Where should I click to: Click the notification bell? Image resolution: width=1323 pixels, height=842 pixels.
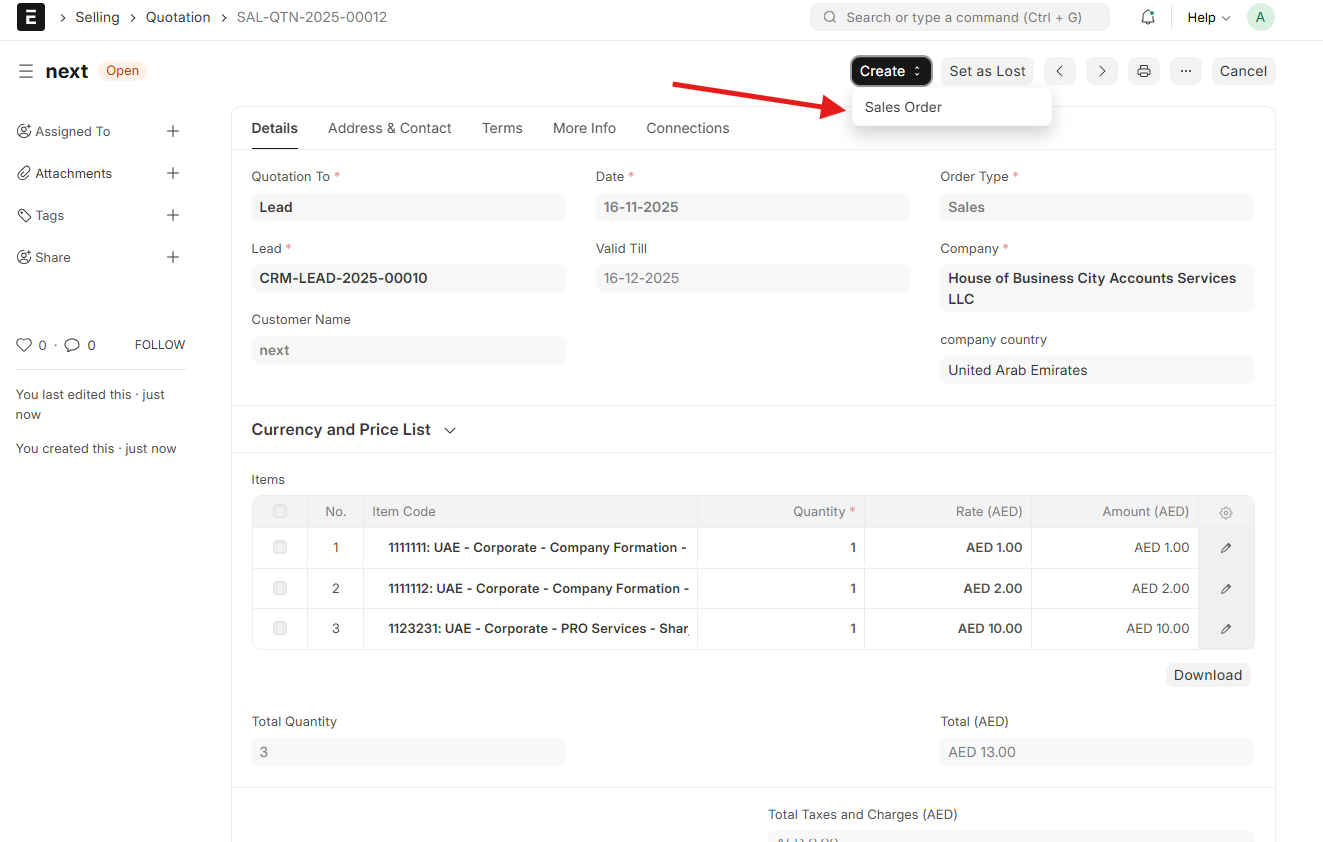[x=1147, y=17]
